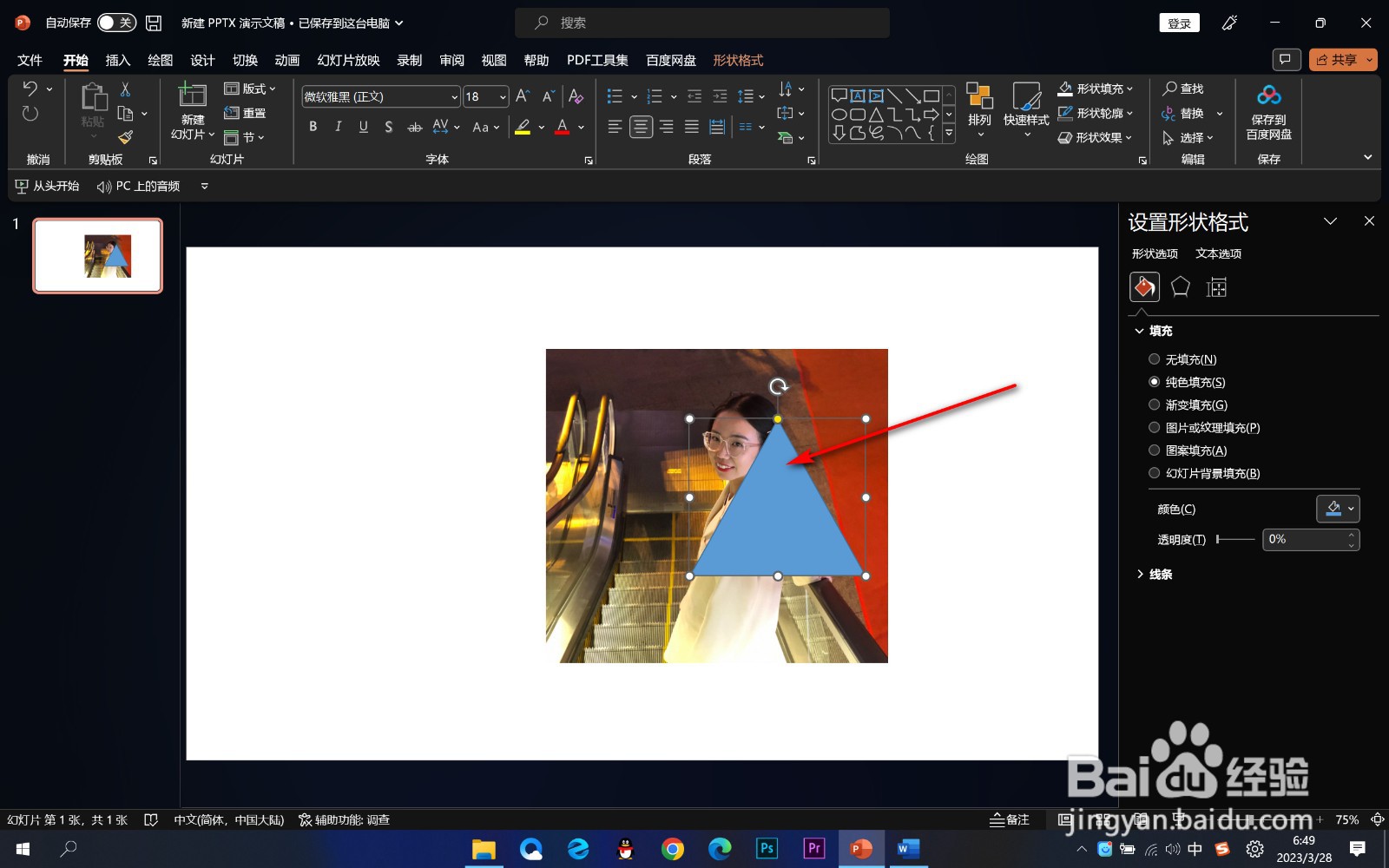Click the Format Painter brush icon
Screen dimensions: 1389x868
coord(126,137)
